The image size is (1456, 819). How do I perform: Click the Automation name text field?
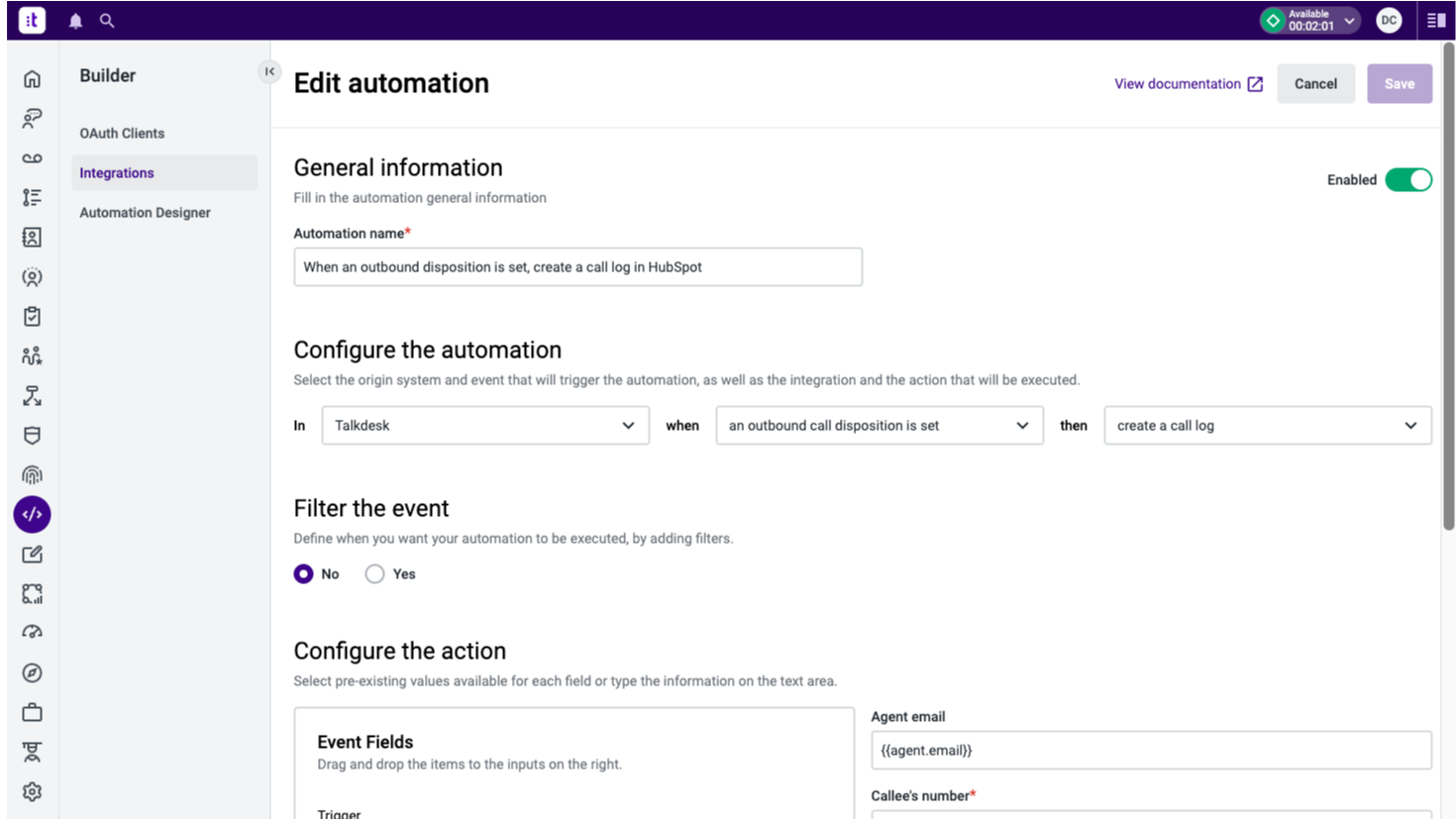577,267
